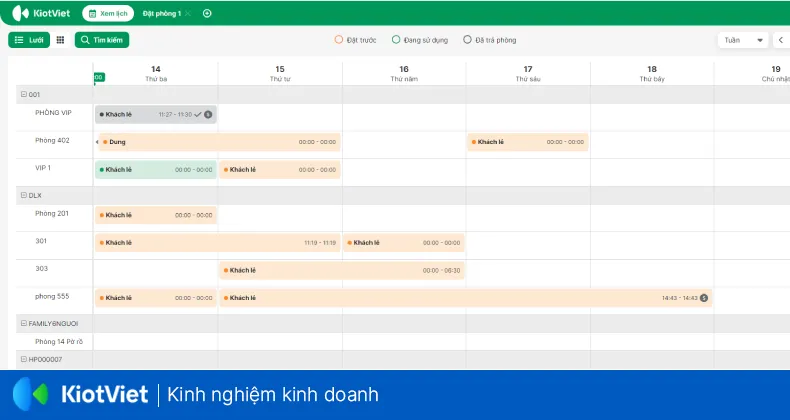790x420 pixels.
Task: Select the day 14 Thứ ba column header
Action: pos(156,74)
